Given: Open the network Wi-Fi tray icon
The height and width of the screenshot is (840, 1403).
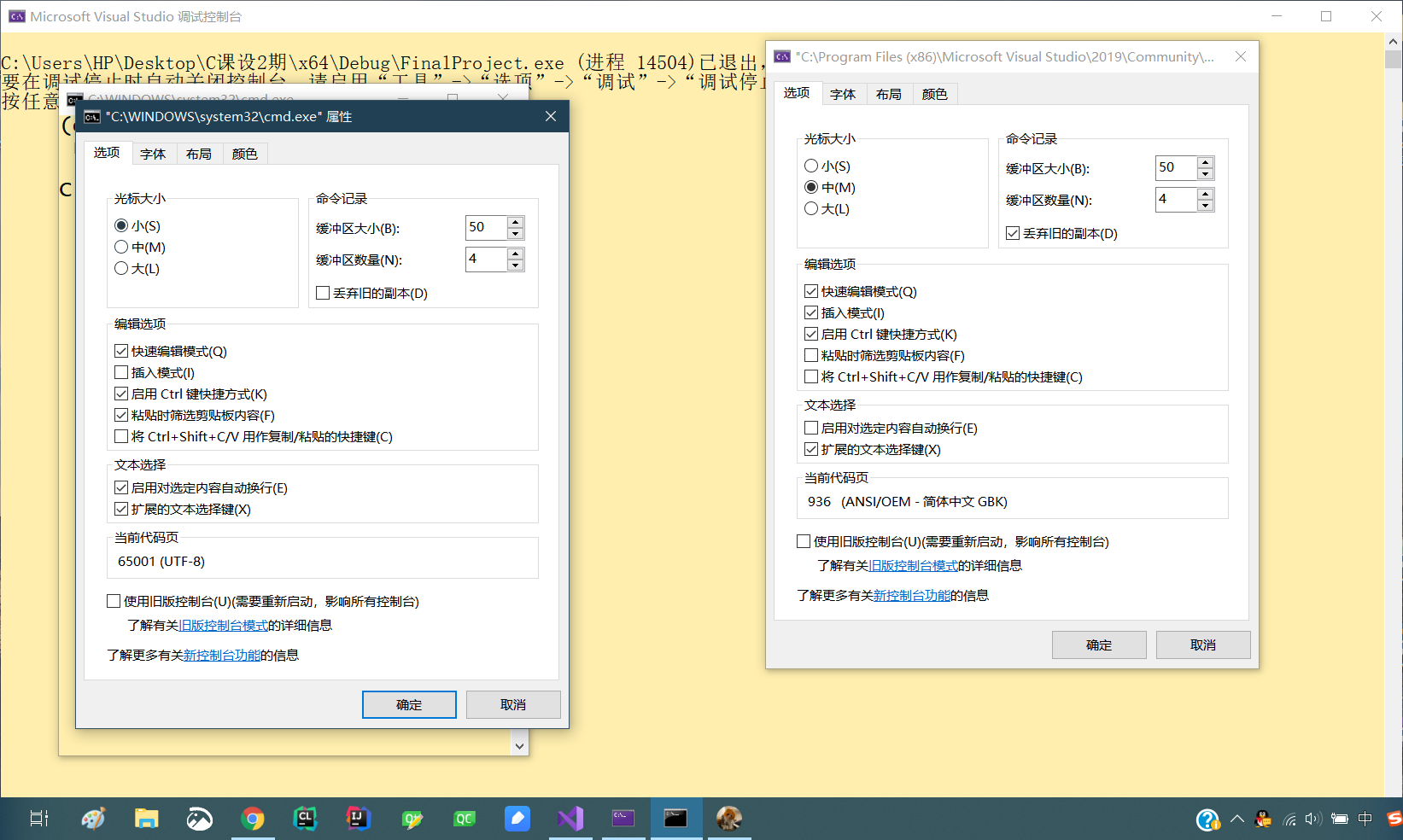Looking at the screenshot, I should [1289, 820].
